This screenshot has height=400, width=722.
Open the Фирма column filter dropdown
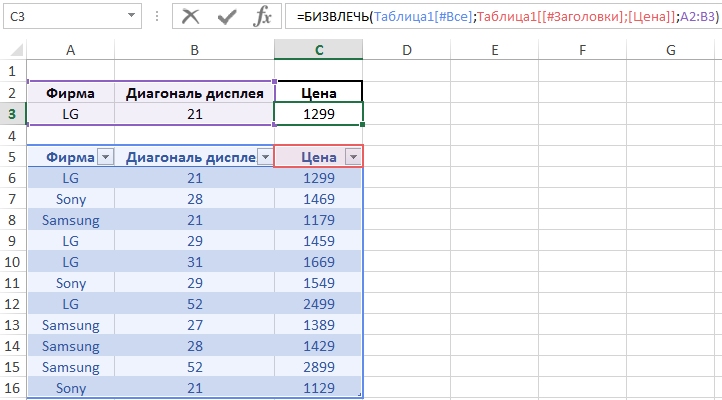(105, 157)
